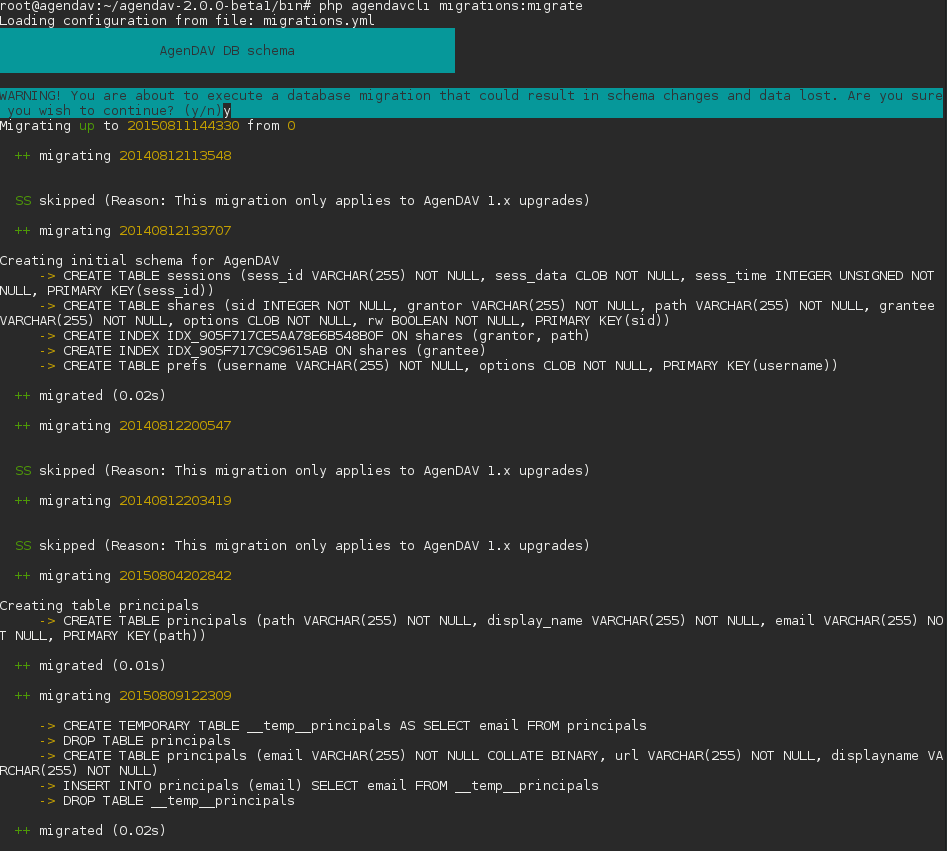The image size is (947, 851).
Task: Click the 'y' answer after (y/n)
Action: pos(227,111)
